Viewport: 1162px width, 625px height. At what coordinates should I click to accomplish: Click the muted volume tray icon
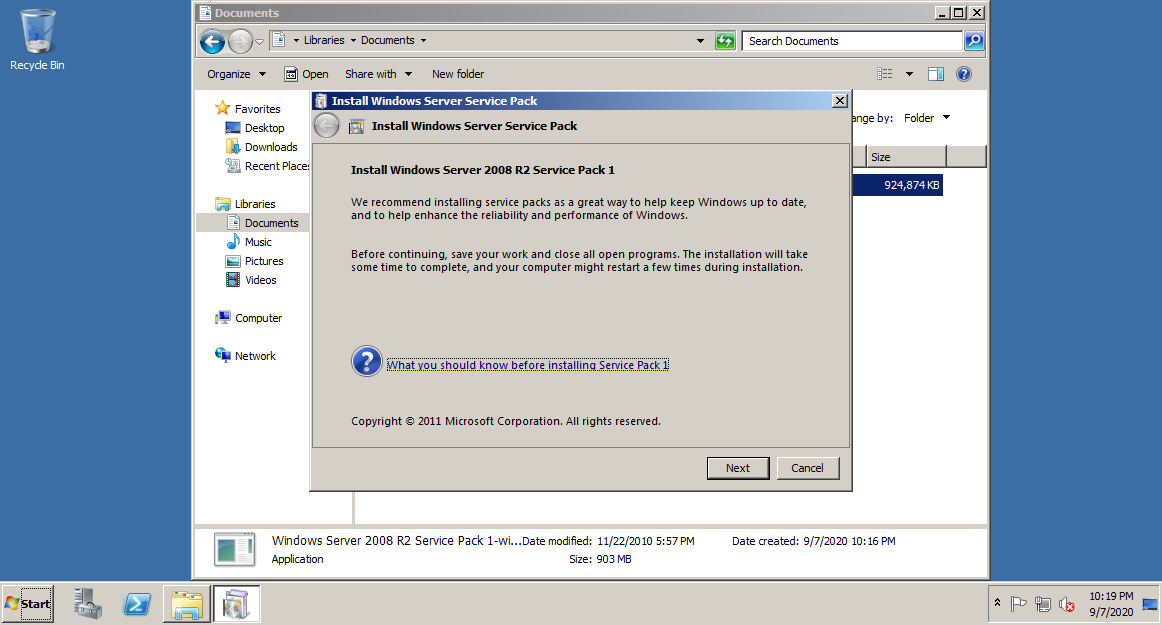pos(1067,604)
